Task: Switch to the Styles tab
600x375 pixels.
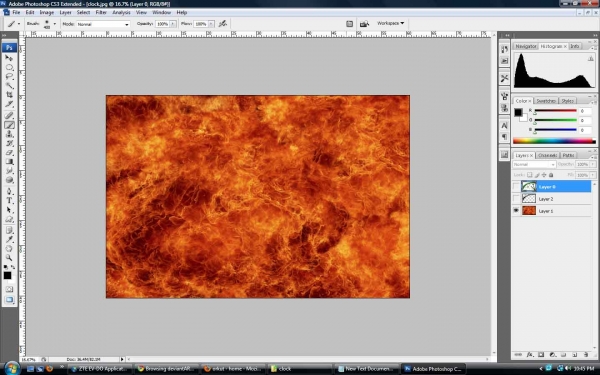Action: point(567,101)
